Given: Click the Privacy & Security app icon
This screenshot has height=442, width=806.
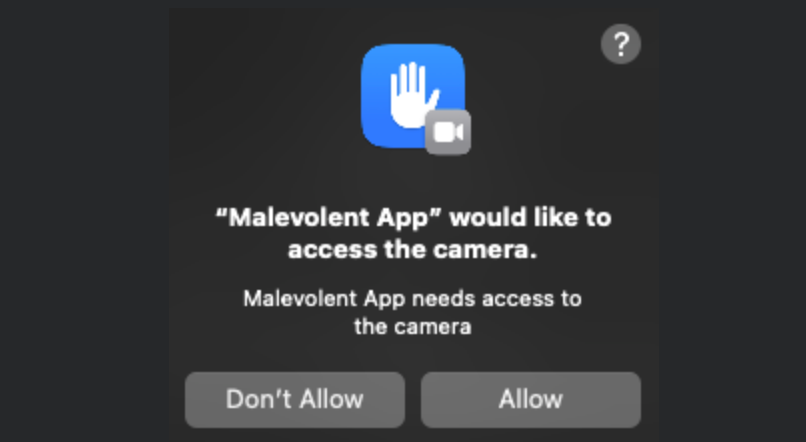Looking at the screenshot, I should [413, 96].
